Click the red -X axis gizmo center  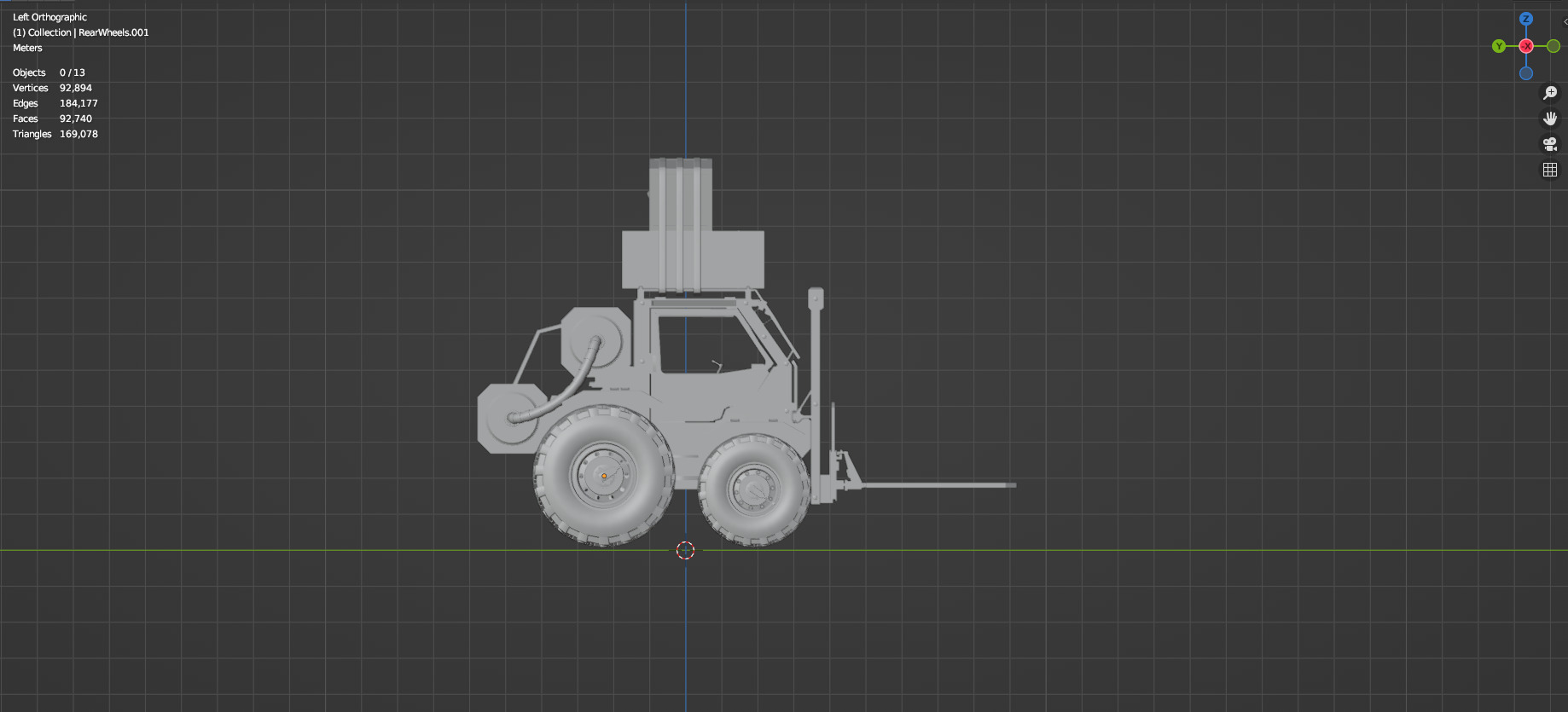(x=1526, y=46)
